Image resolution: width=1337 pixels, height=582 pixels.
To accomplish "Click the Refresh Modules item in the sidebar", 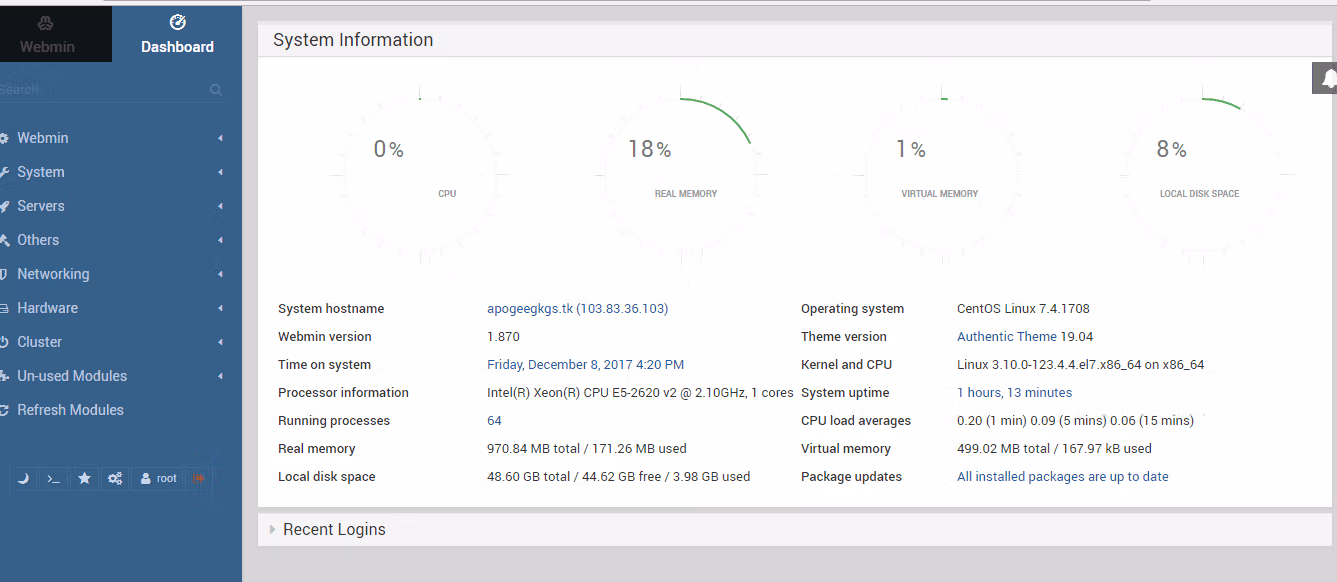I will [x=70, y=410].
